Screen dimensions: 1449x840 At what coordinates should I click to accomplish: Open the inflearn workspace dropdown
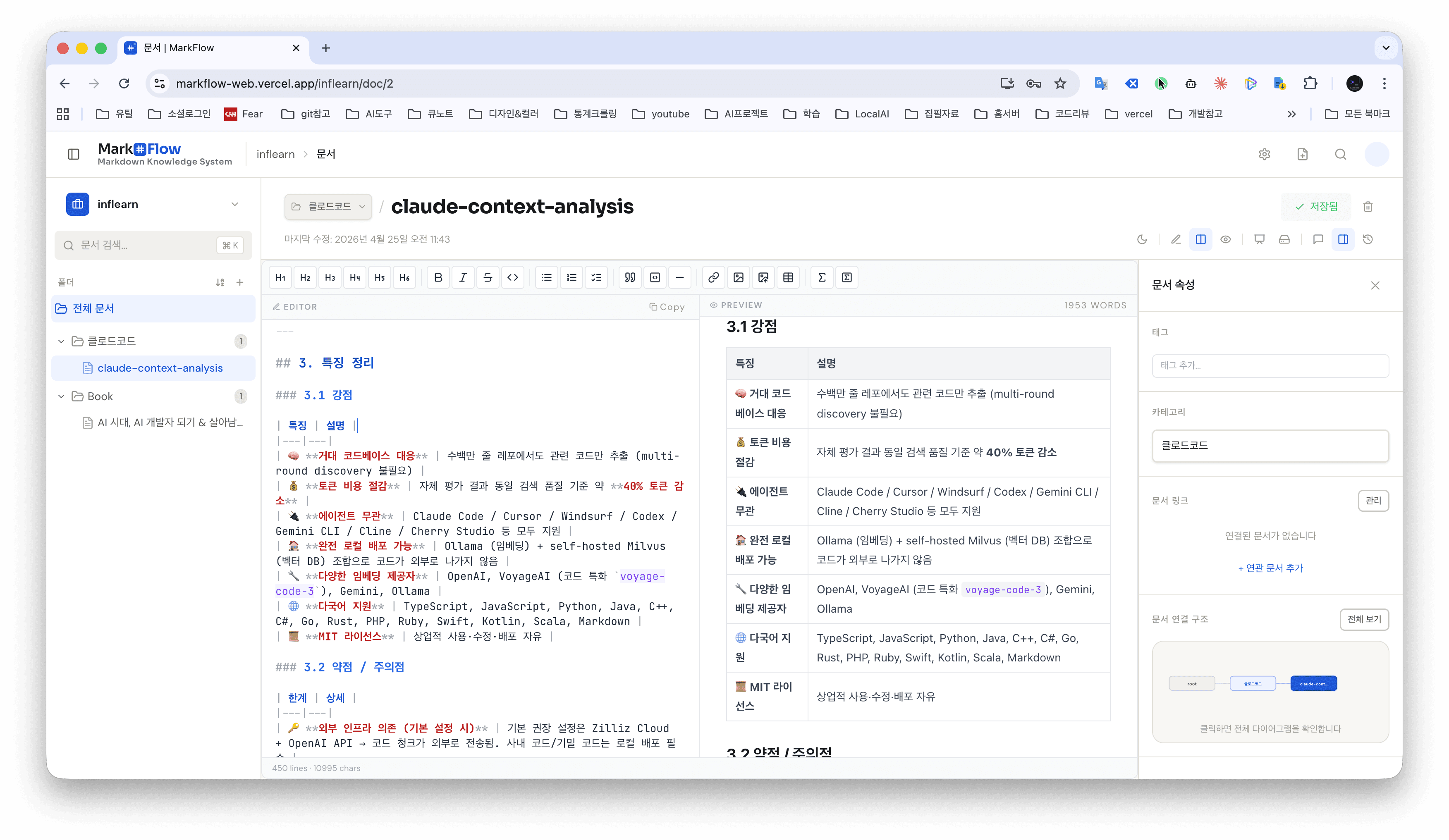point(153,204)
